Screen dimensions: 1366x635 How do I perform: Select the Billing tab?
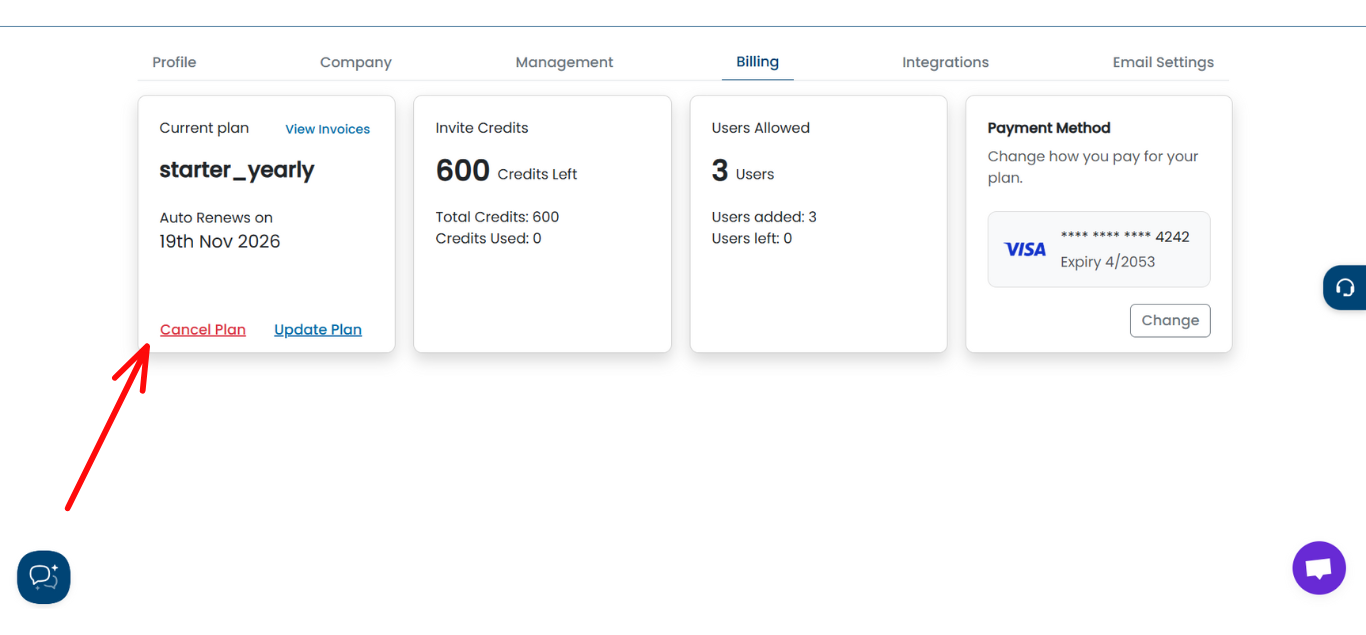point(757,62)
